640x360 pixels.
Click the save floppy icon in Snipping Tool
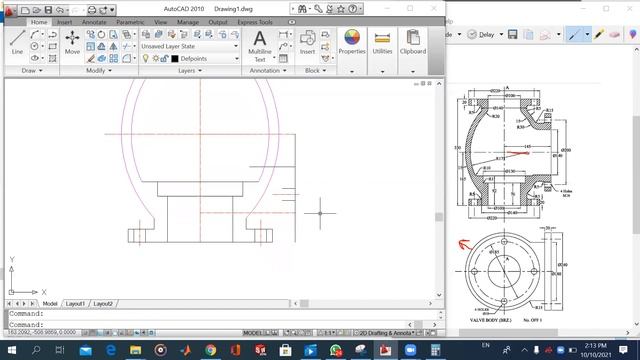pyautogui.click(x=513, y=35)
